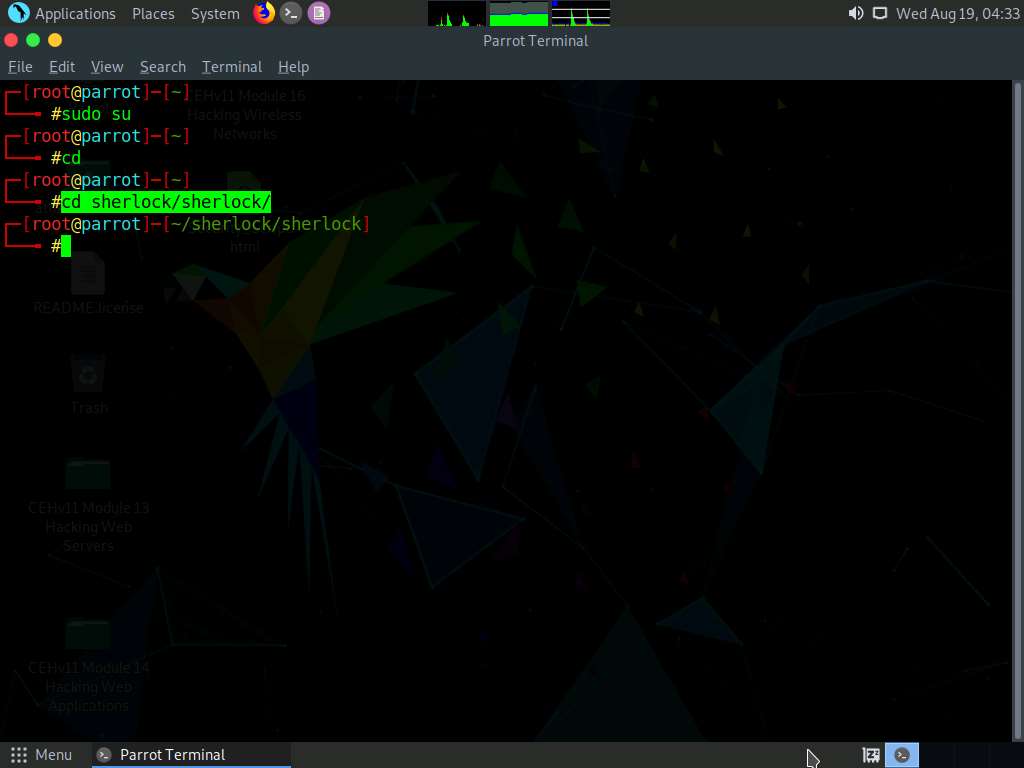
Task: Click the ~/sherlock/sherlock path in prompt
Action: pyautogui.click(x=266, y=224)
